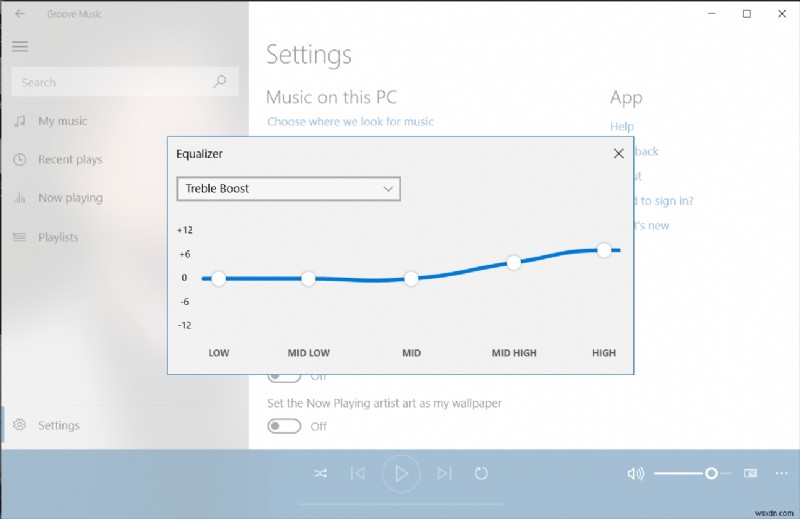
Task: Toggle the artist art wallpaper switch
Action: pyautogui.click(x=284, y=426)
